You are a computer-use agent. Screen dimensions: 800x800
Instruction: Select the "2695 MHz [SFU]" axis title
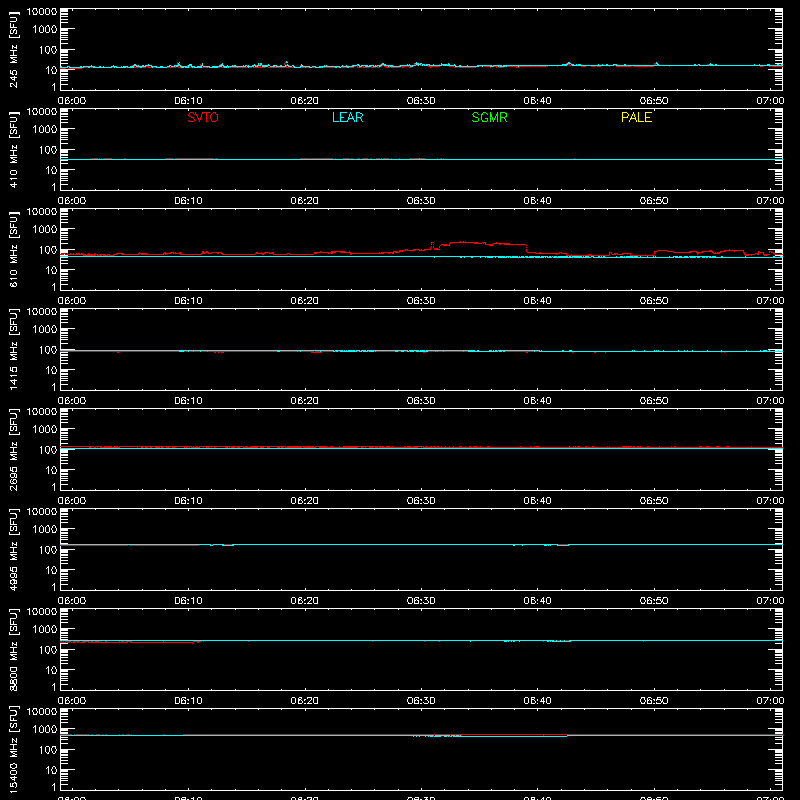(13, 449)
